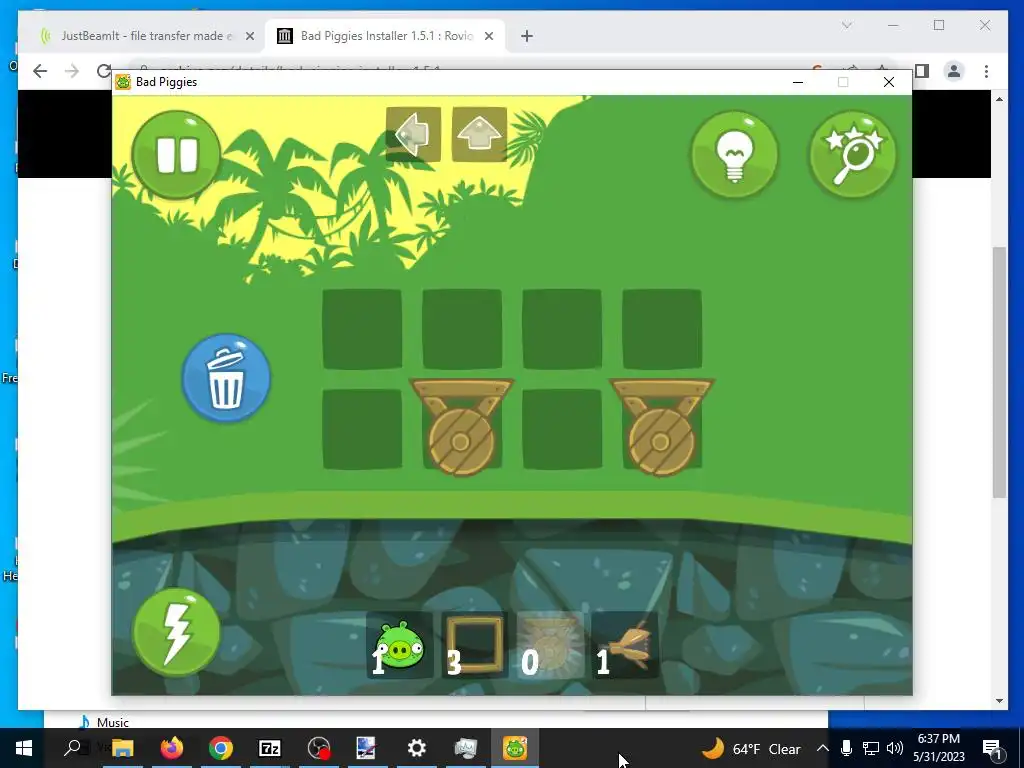Select the wooden frame part
The height and width of the screenshot is (768, 1024).
pos(475,645)
